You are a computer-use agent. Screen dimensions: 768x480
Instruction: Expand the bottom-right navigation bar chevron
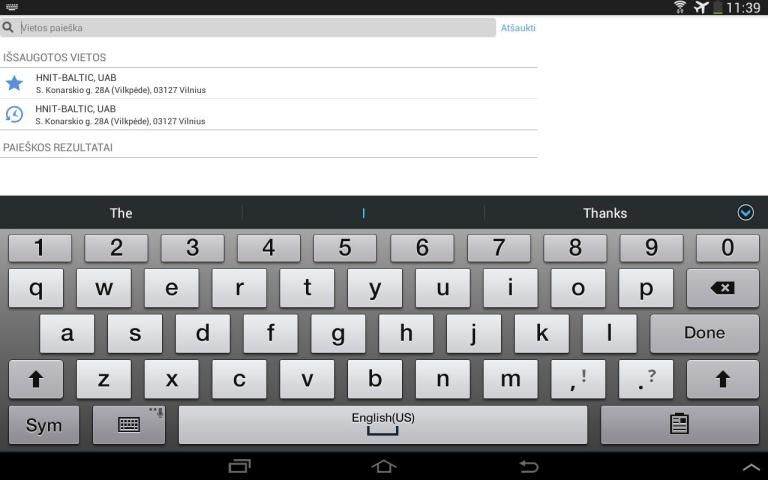tap(752, 468)
